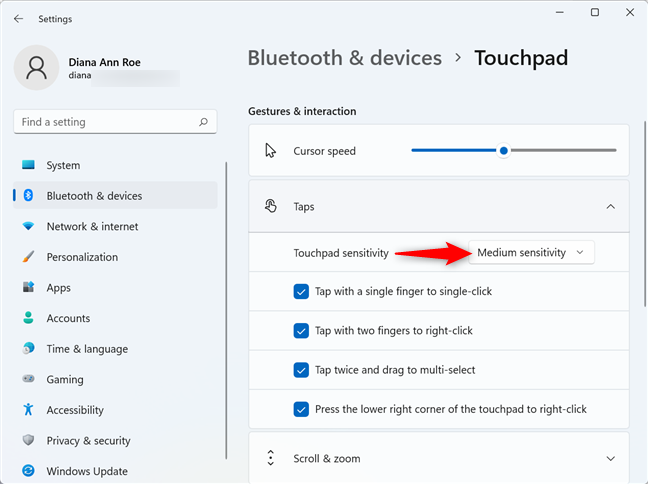This screenshot has width=648, height=484.
Task: Click the sidebar navigation scrollbar
Action: tap(226, 310)
